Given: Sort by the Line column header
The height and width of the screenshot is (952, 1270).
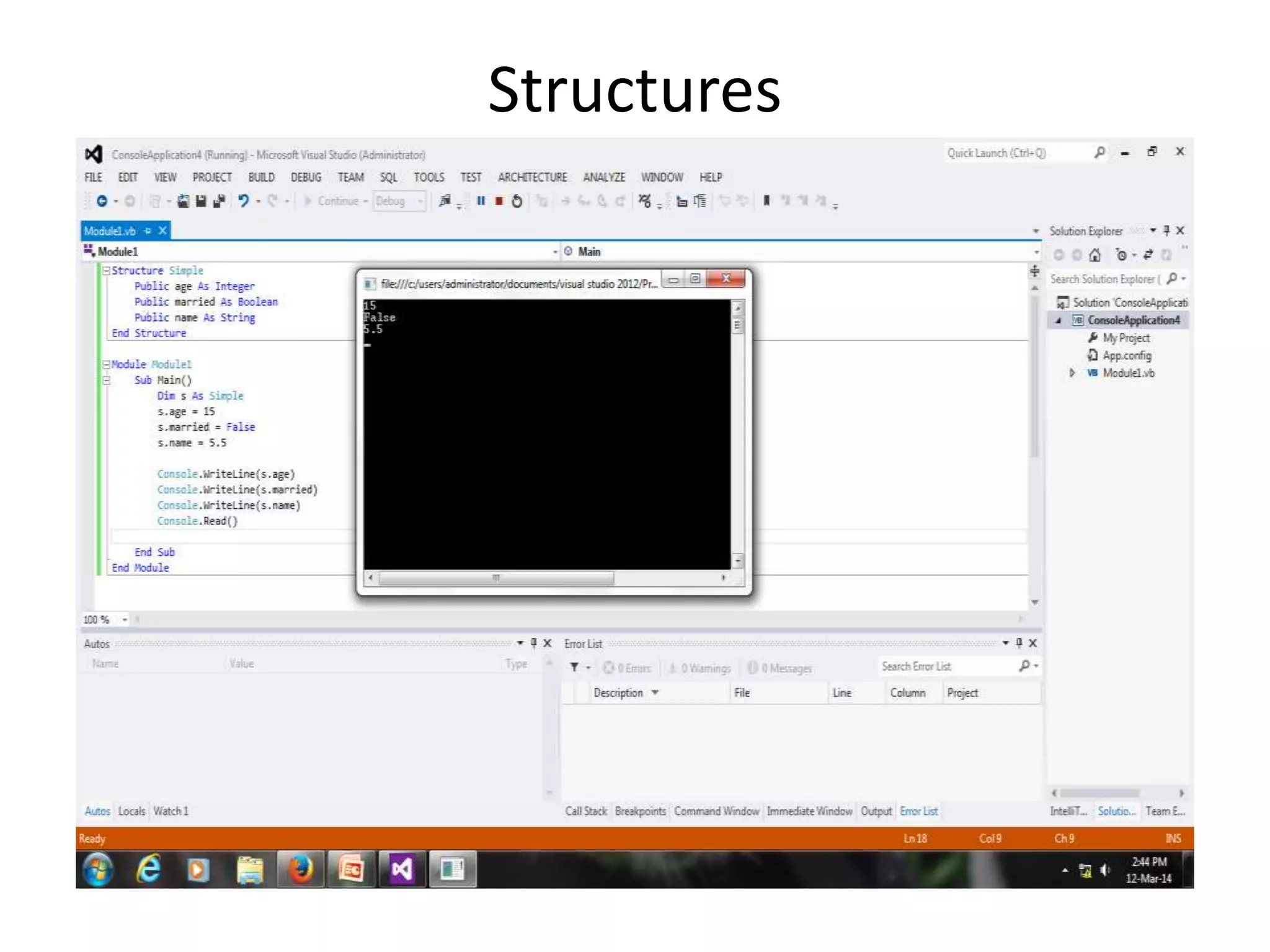Looking at the screenshot, I should point(841,693).
